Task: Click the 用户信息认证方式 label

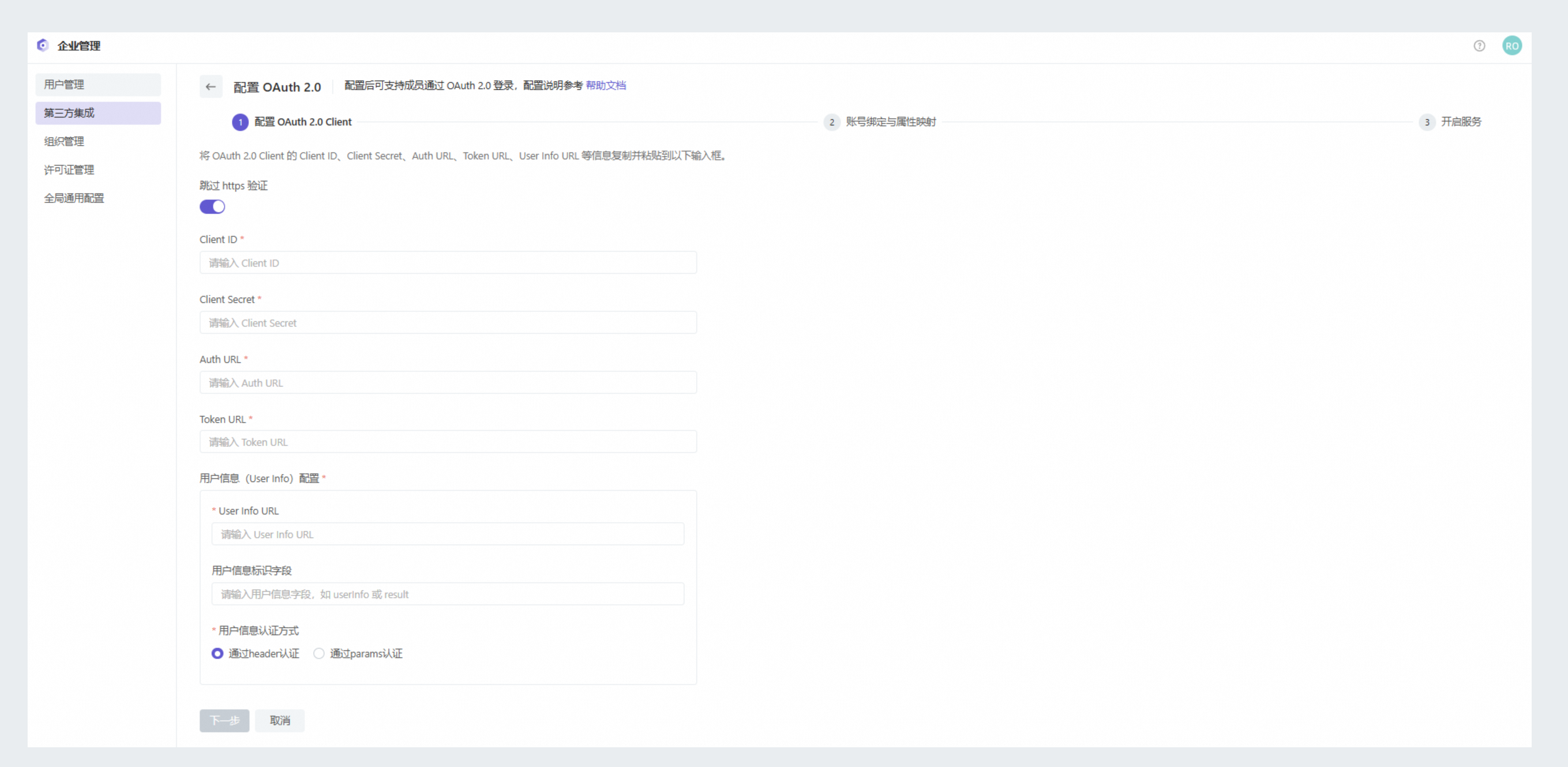Action: (x=259, y=631)
